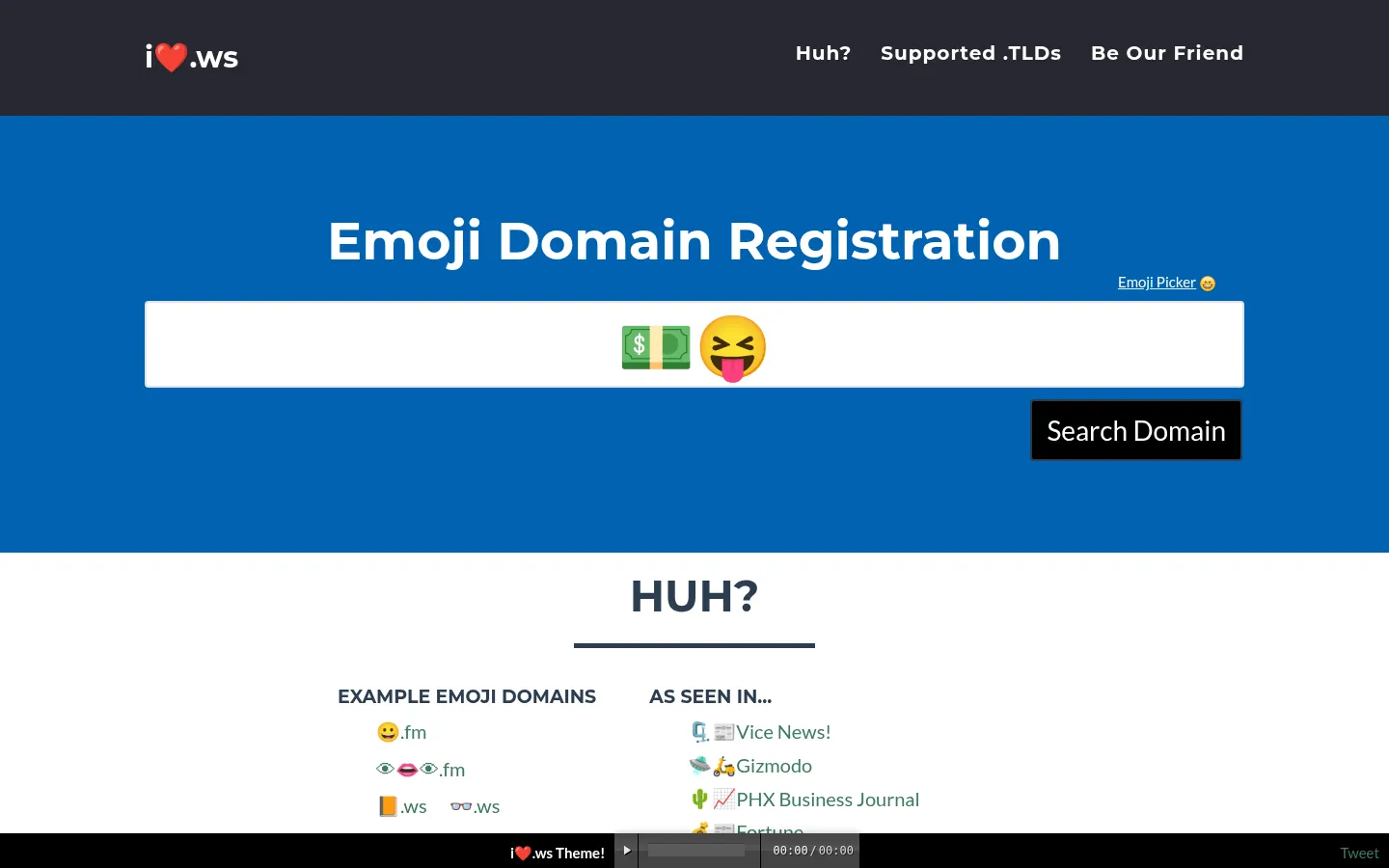This screenshot has height=868, width=1389.
Task: Focus the emoji domain search field
Action: pos(694,344)
